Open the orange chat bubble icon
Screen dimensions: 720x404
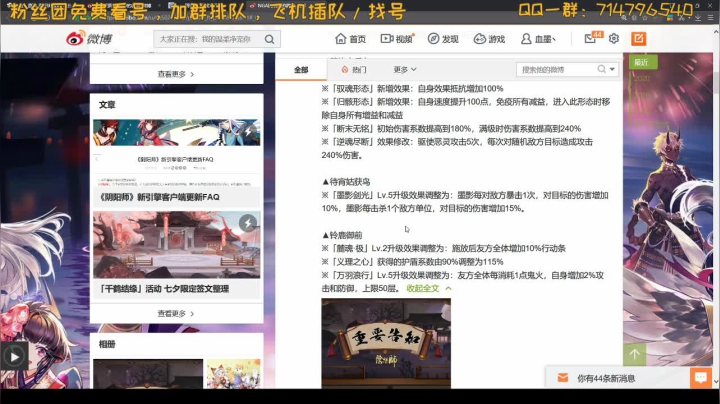(x=701, y=378)
